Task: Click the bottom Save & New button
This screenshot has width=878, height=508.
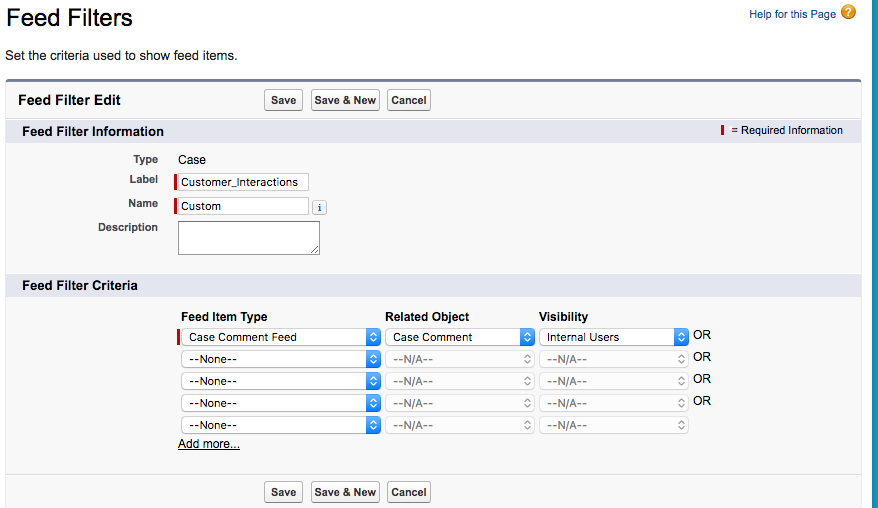Action: click(x=345, y=492)
